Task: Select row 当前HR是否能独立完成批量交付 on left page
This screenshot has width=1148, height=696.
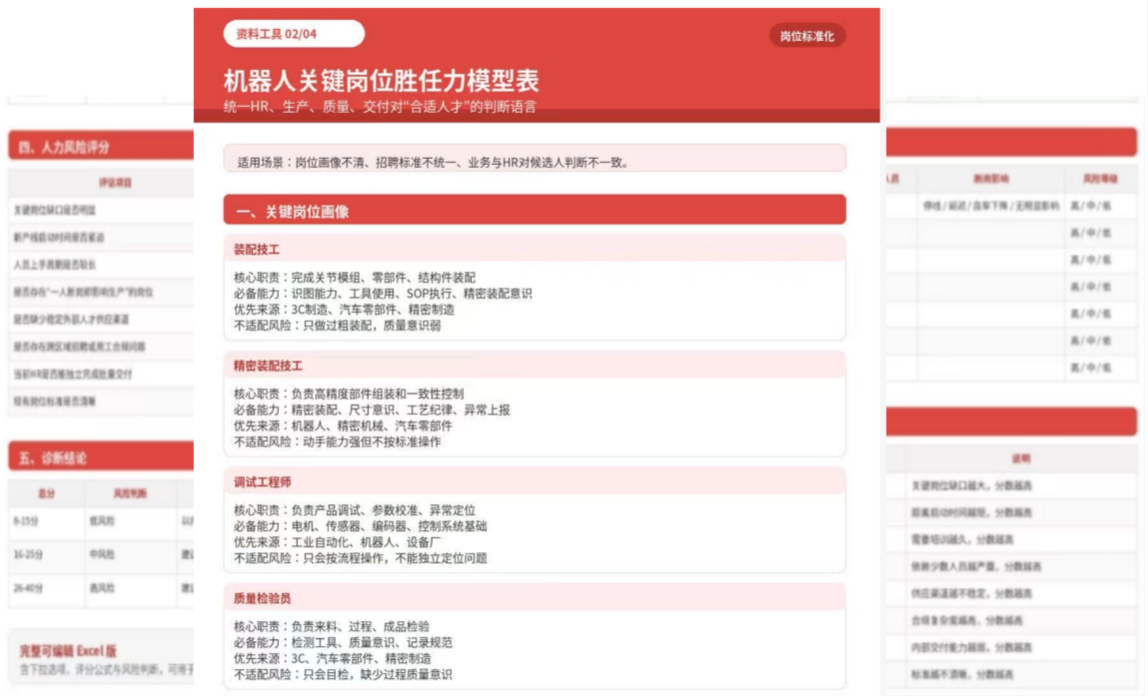Action: pyautogui.click(x=101, y=374)
